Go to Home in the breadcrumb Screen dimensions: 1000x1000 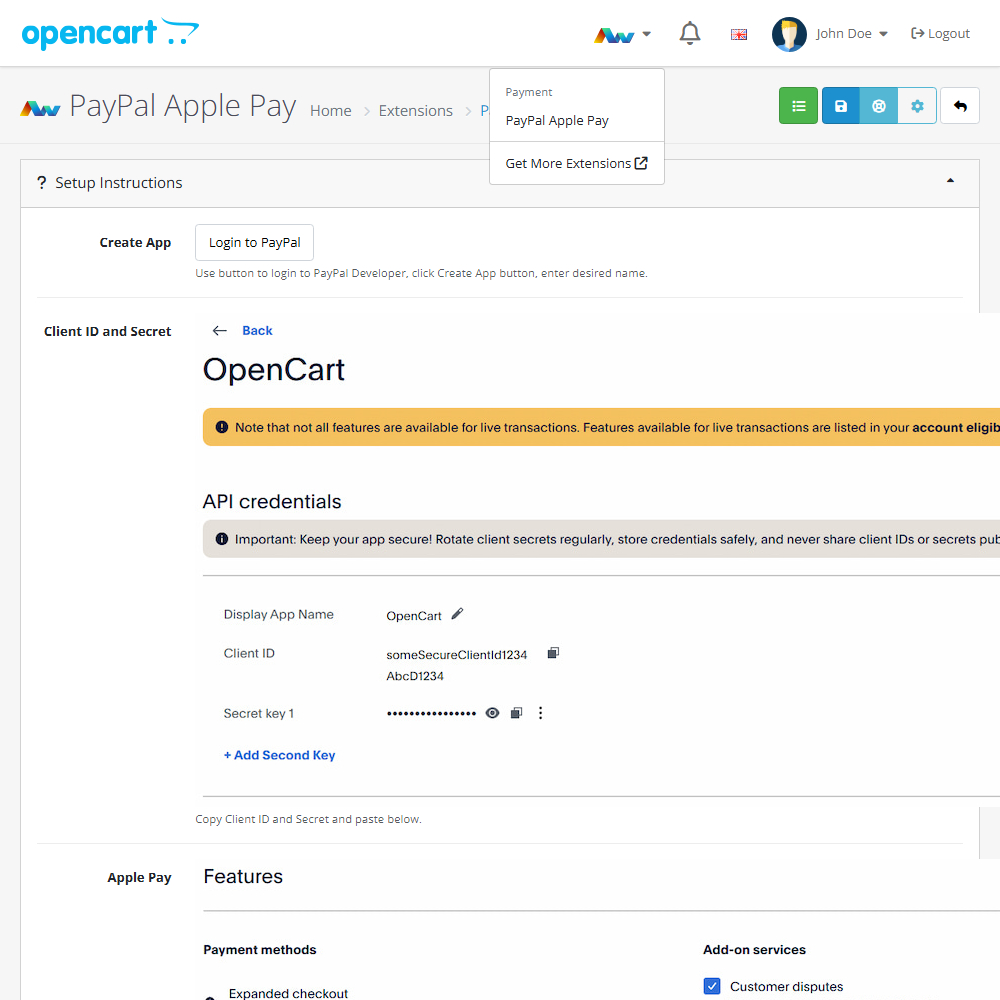tap(330, 111)
